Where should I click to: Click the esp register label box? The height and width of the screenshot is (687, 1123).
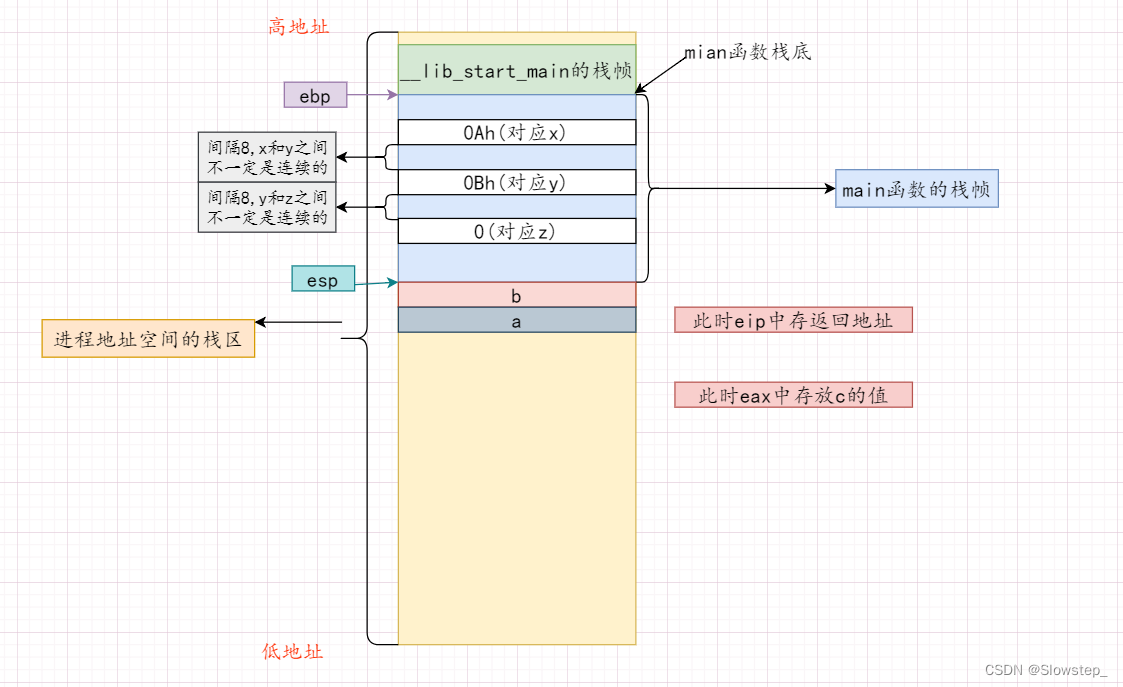coord(322,280)
